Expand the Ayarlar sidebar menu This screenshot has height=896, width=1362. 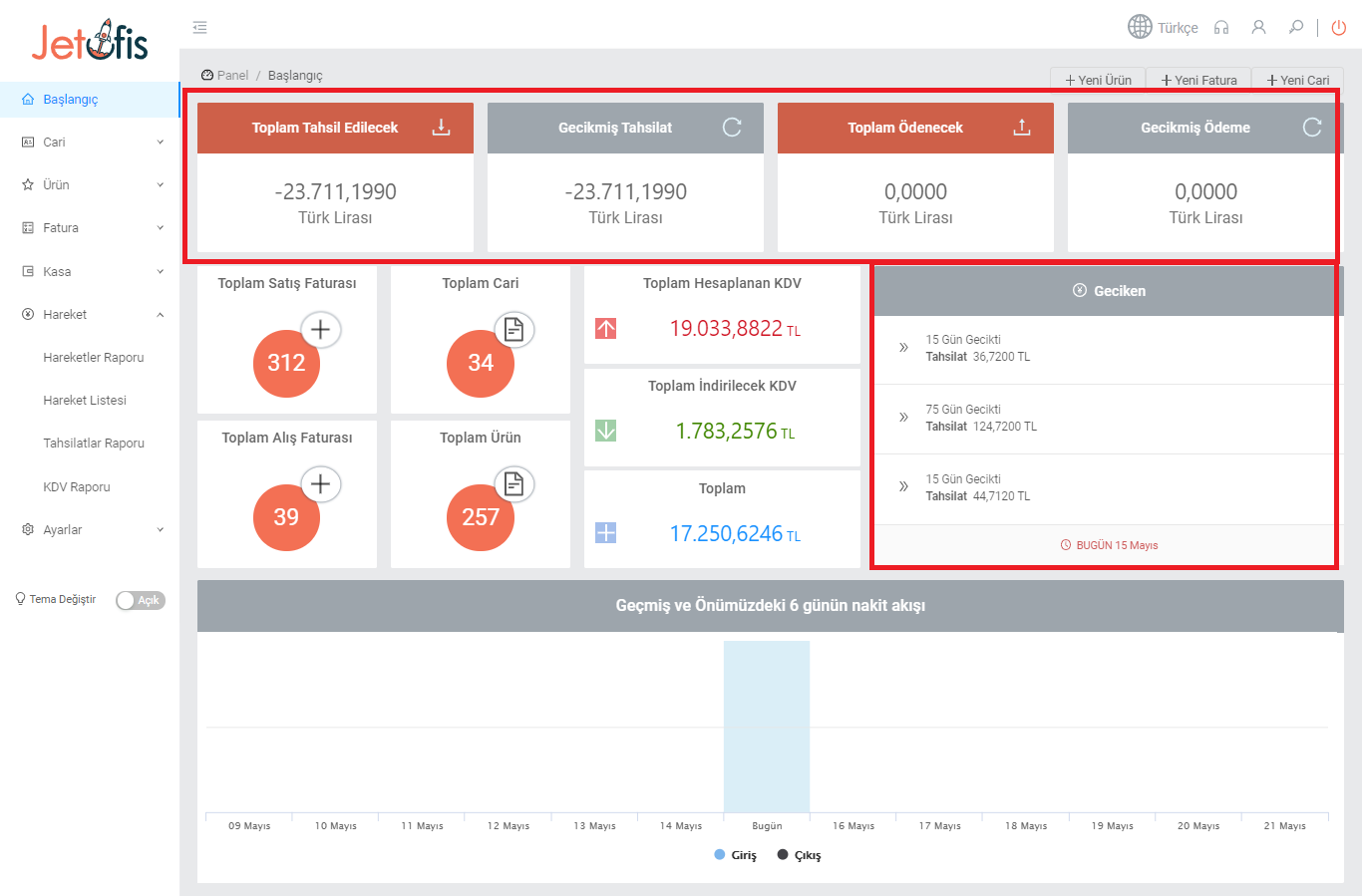[x=90, y=530]
